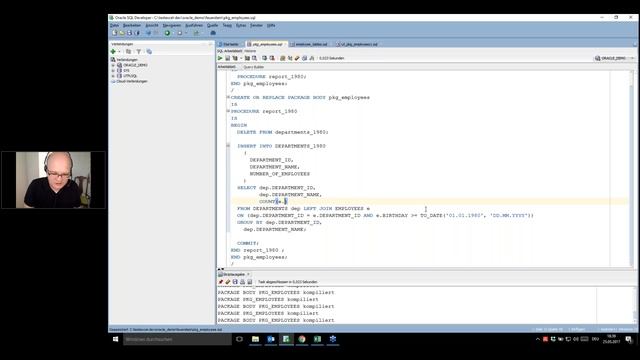Collapse the PROCEDURE report_1980 fold marker
Screen dimensions: 640x360
228,111
